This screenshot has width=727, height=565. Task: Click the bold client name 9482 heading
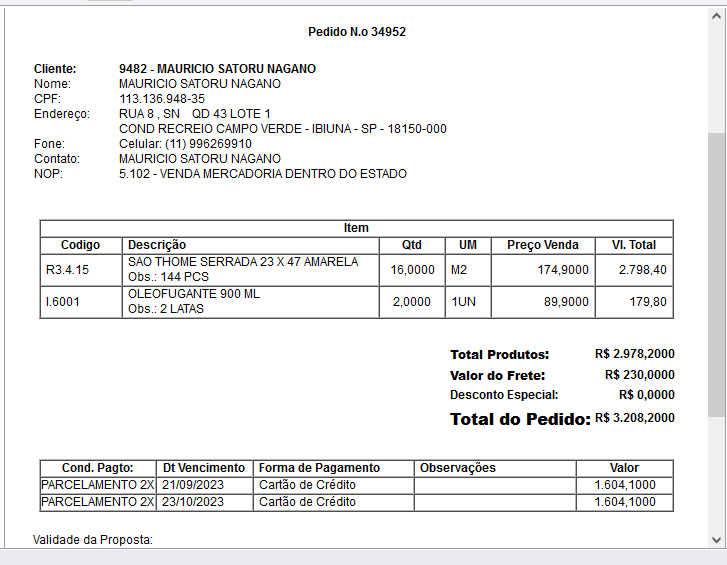tap(217, 69)
